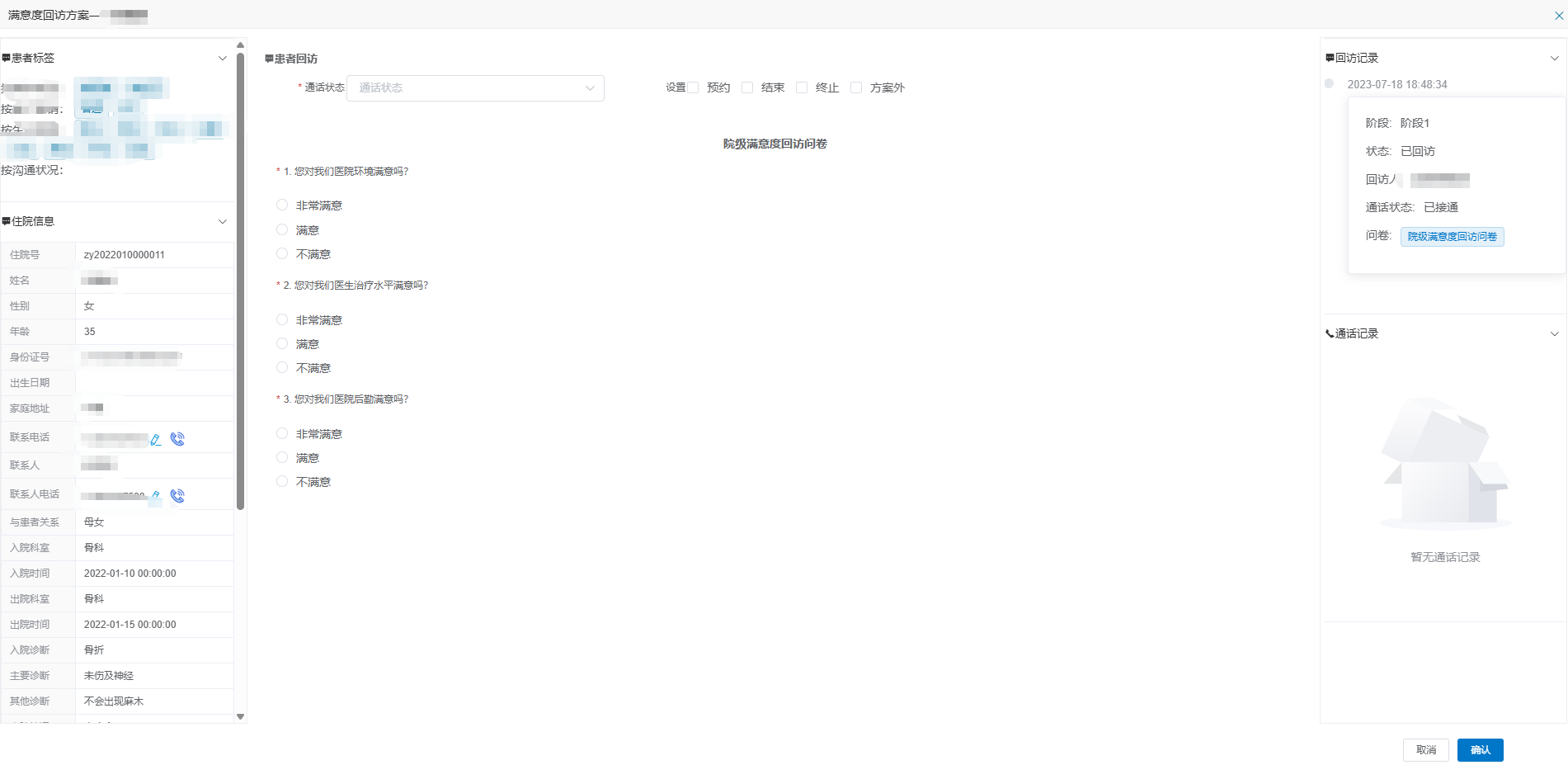Collapse the 回访记录 panel
The width and height of the screenshot is (1568, 765).
(1554, 59)
